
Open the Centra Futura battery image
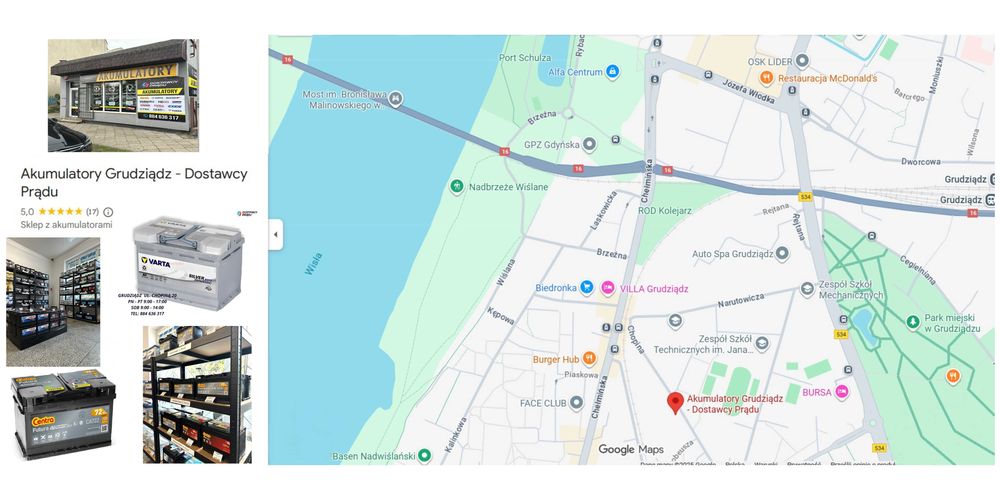click(64, 413)
